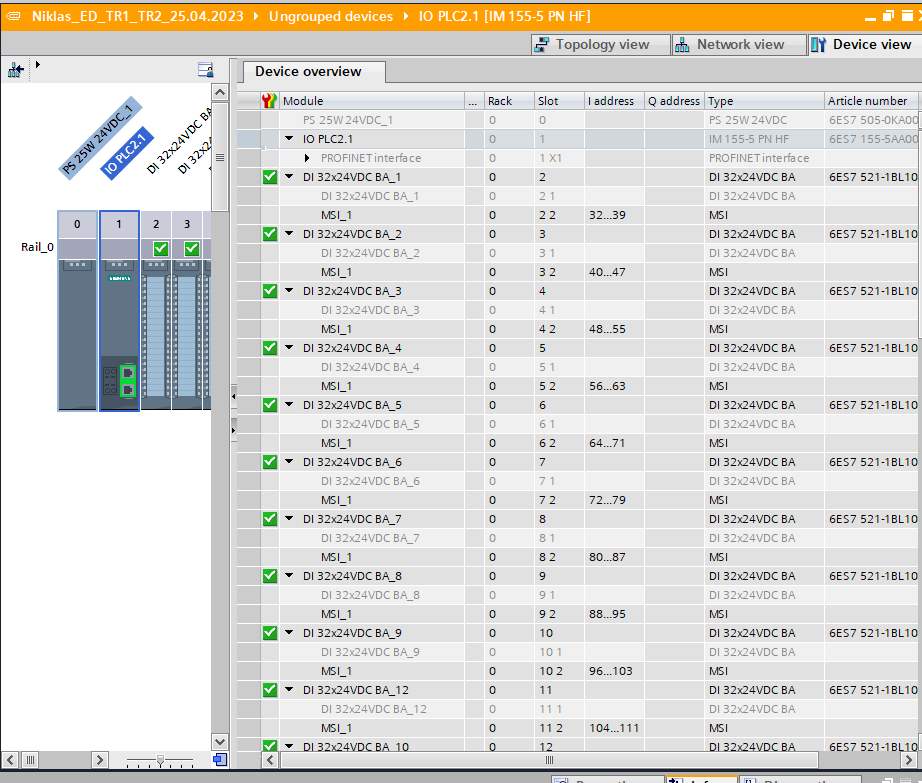922x783 pixels.
Task: Select I address cell 32...39
Action: coord(614,215)
